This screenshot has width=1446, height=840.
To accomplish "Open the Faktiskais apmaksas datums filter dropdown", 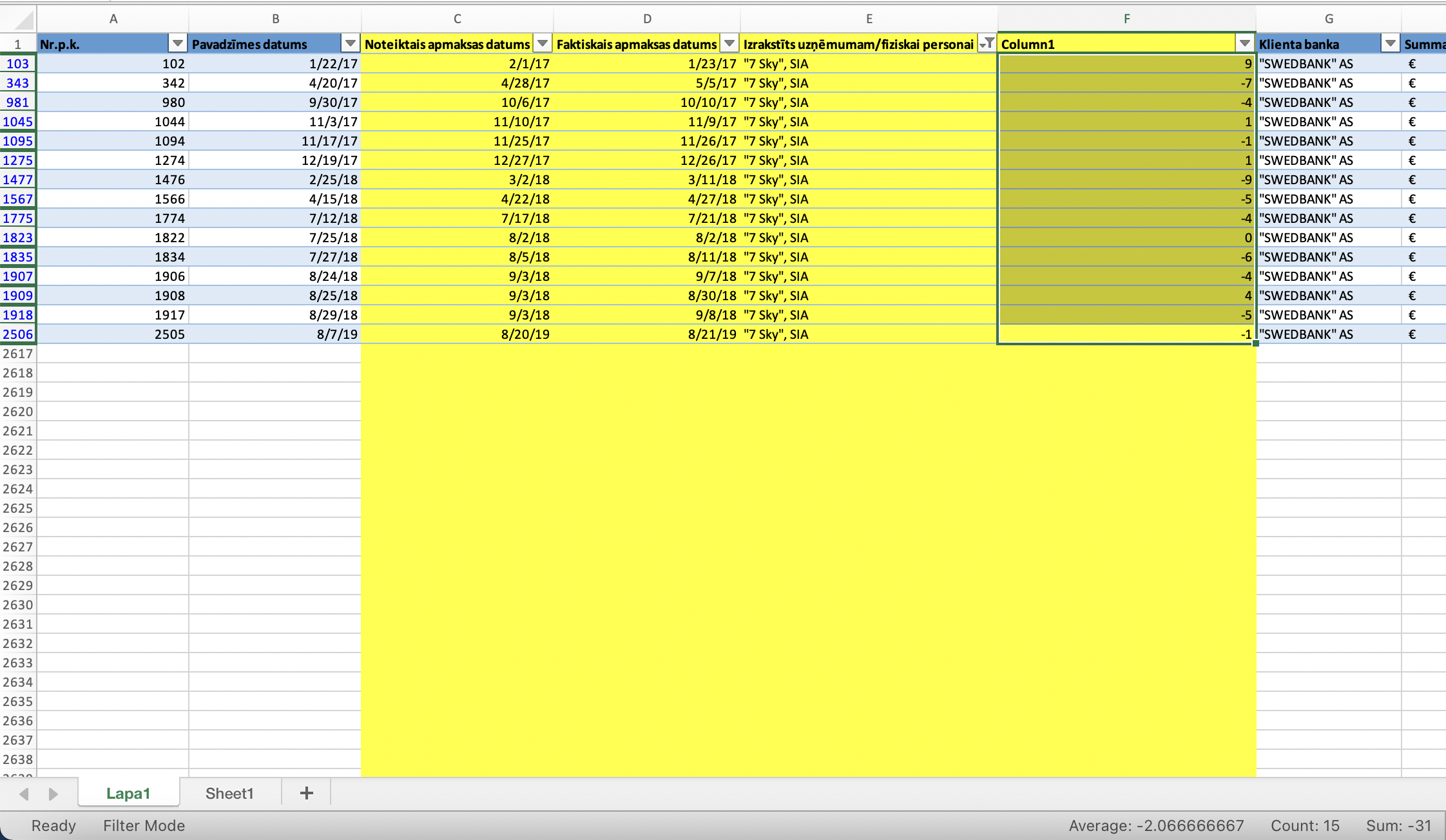I will [x=729, y=44].
